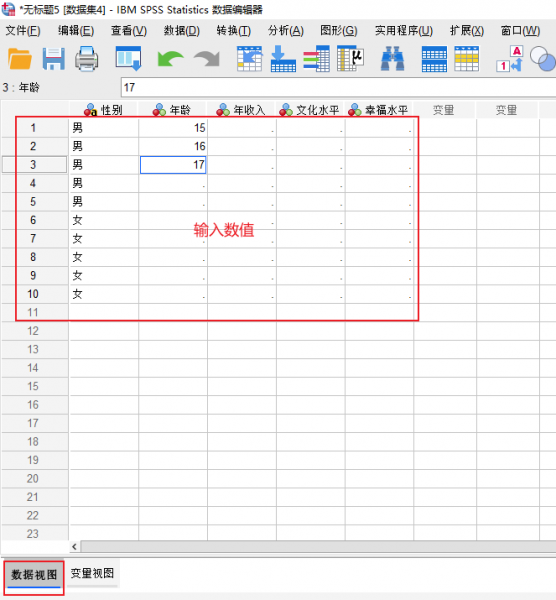
Task: Toggle the Value labels icon
Action: [509, 59]
